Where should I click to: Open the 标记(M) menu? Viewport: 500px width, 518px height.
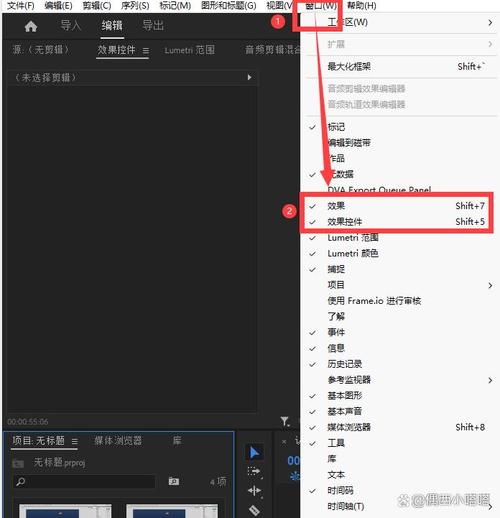pos(175,6)
